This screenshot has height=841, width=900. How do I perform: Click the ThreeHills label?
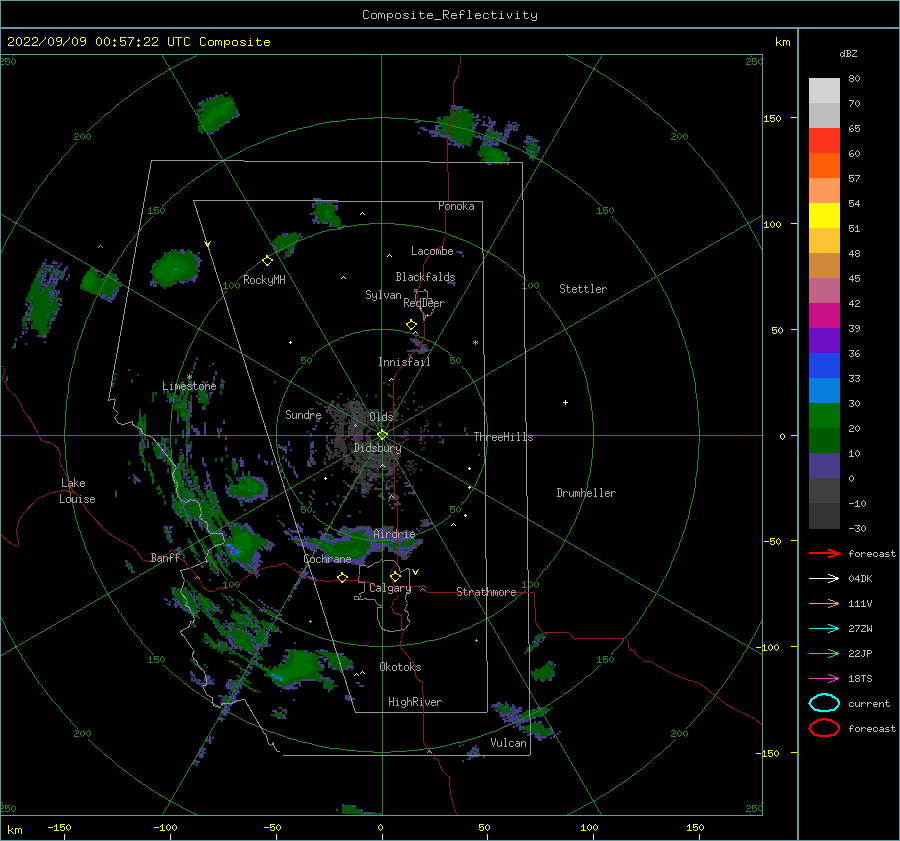coord(503,437)
